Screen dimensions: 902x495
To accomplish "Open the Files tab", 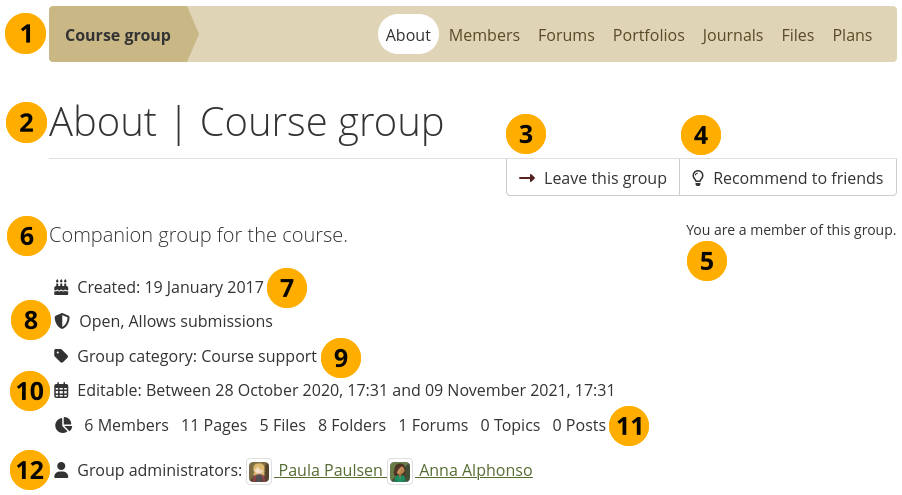I will (797, 35).
